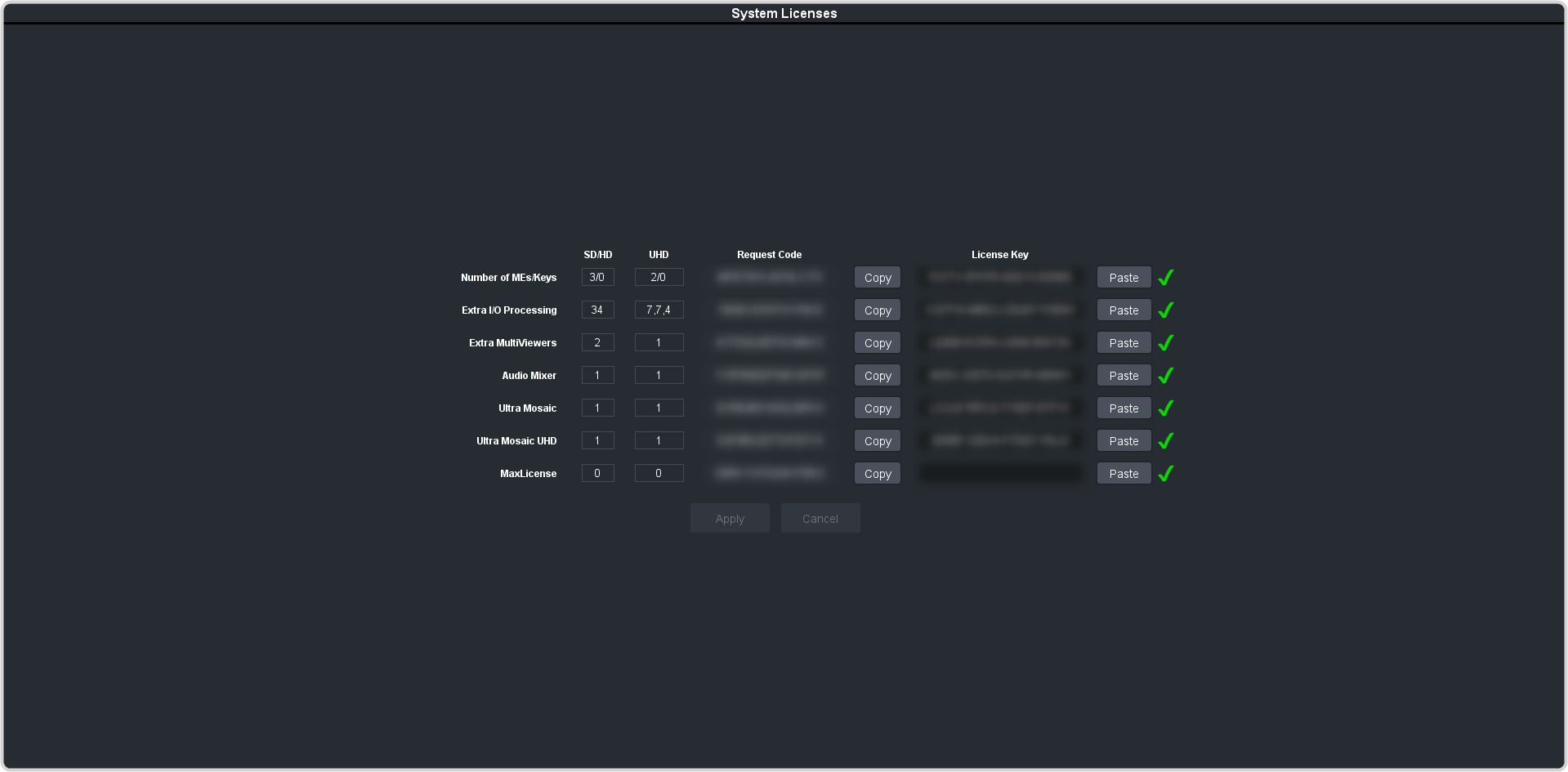Copy the Number of MEs/Keys request code
Viewport: 1568px width, 772px height.
coord(877,278)
